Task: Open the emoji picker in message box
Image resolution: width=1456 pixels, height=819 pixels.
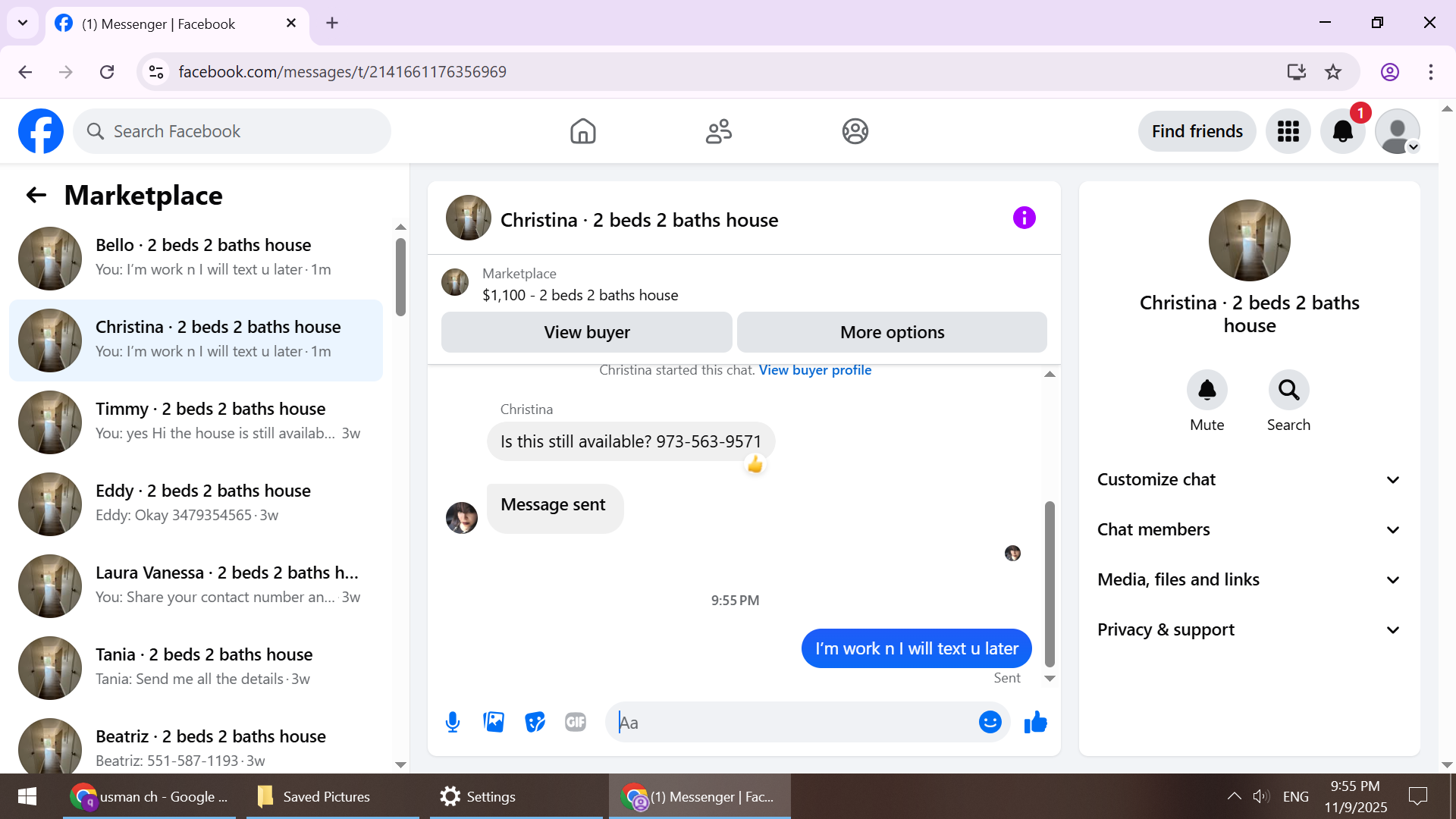Action: tap(990, 722)
